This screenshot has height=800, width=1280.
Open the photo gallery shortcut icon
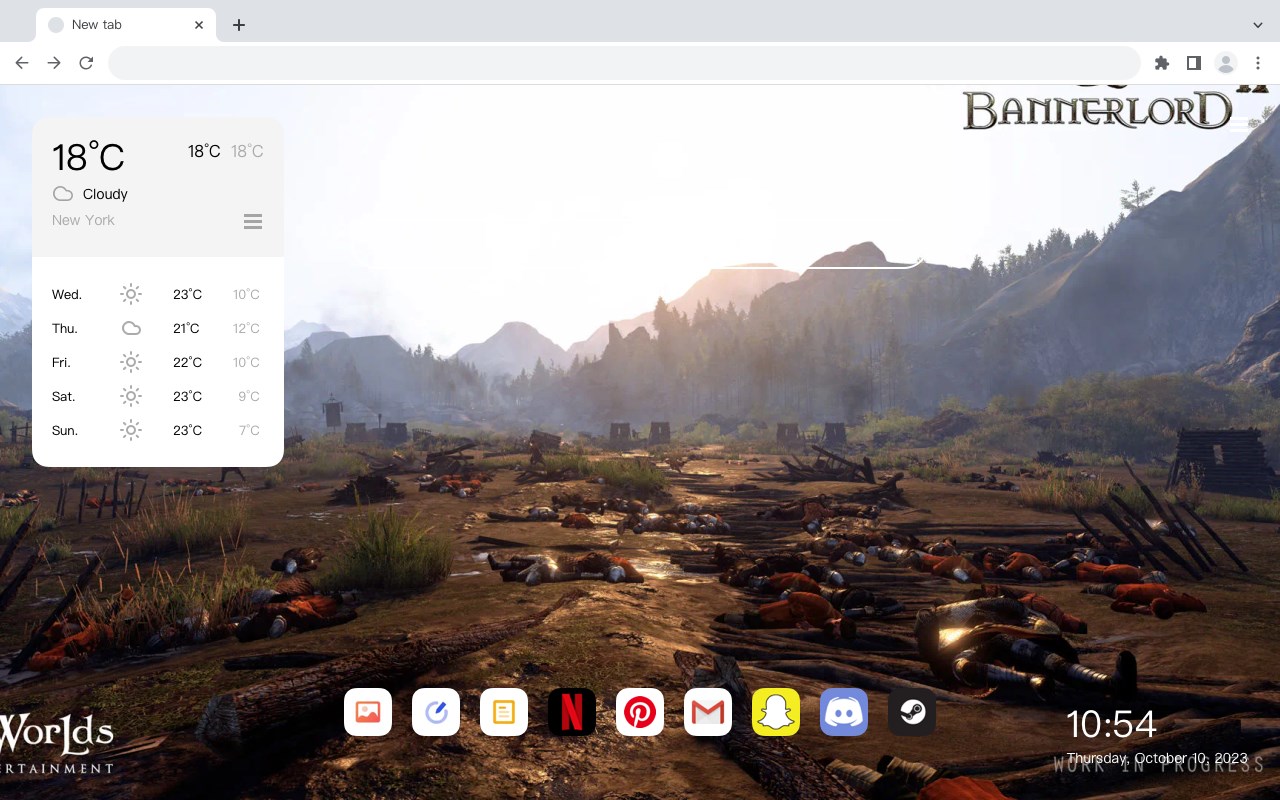click(x=368, y=712)
